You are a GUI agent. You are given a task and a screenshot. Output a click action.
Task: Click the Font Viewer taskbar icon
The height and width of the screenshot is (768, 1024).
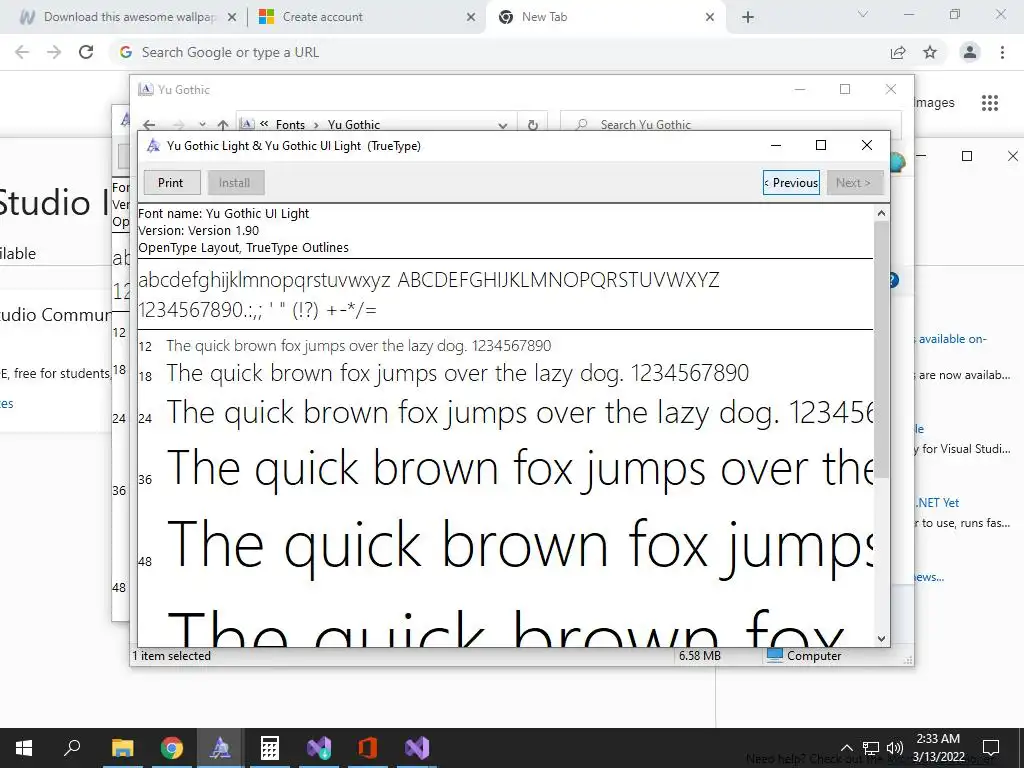(x=220, y=748)
